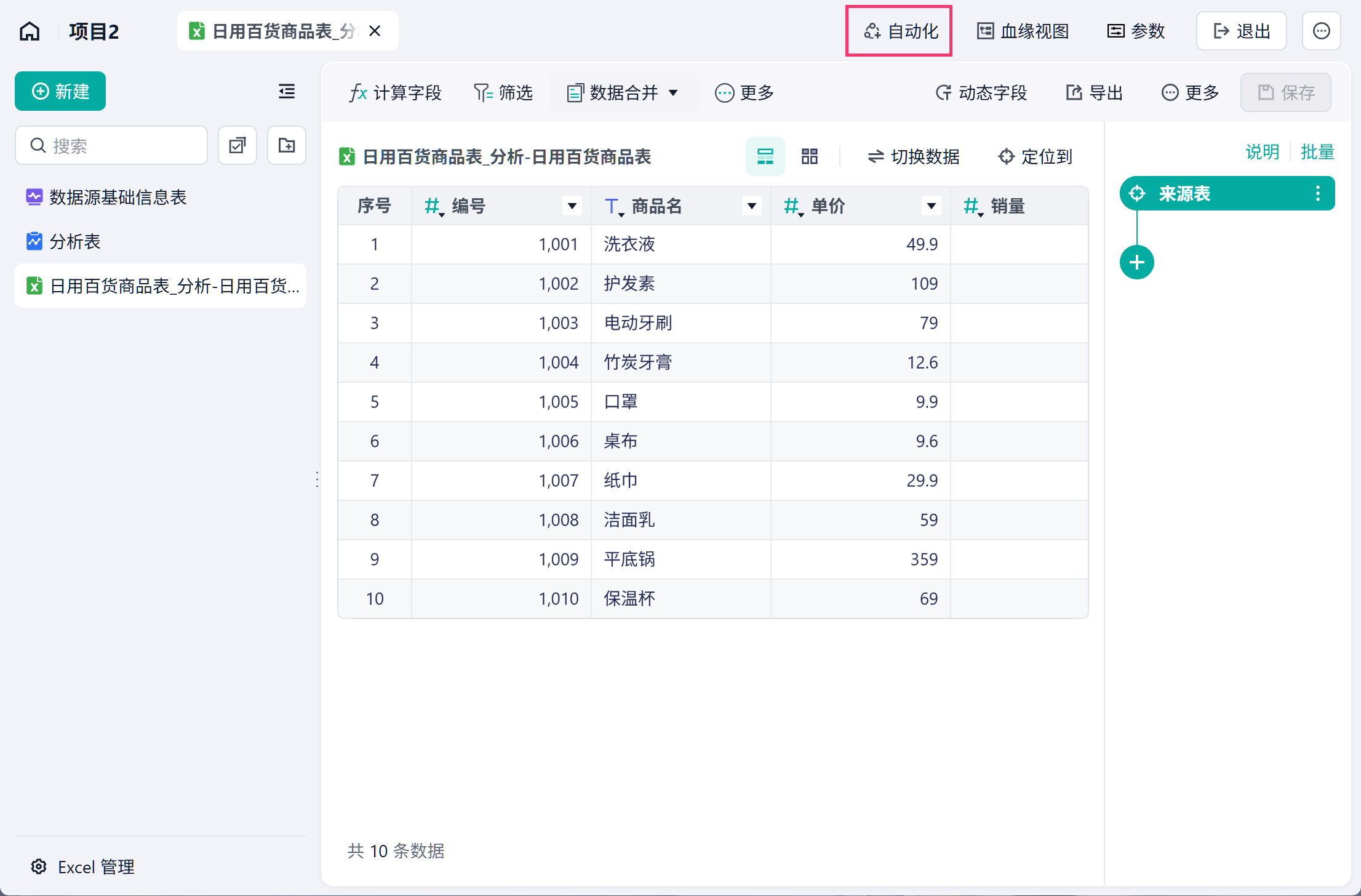The image size is (1361, 896).
Task: Add a step with the green plus
Action: coord(1136,263)
